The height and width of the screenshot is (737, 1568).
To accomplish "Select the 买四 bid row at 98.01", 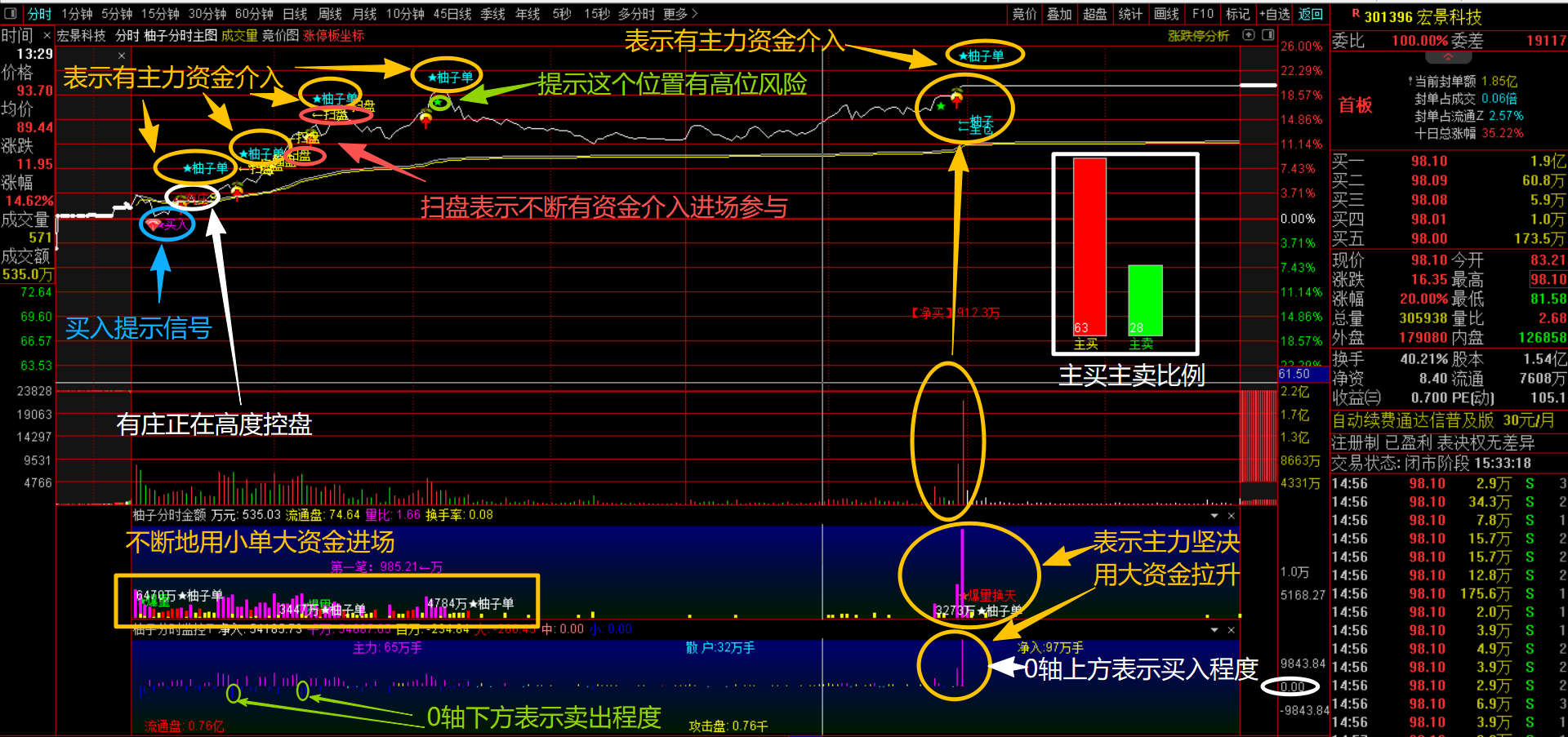I will (1449, 220).
